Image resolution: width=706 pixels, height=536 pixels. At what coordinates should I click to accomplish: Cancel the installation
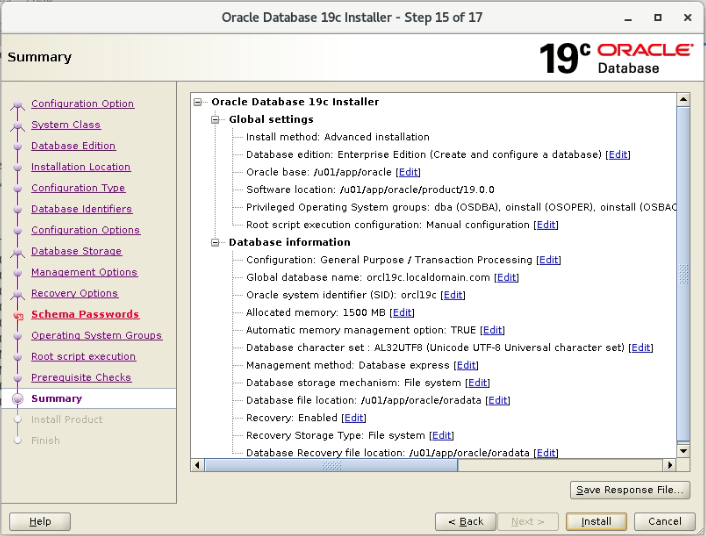pyautogui.click(x=665, y=522)
